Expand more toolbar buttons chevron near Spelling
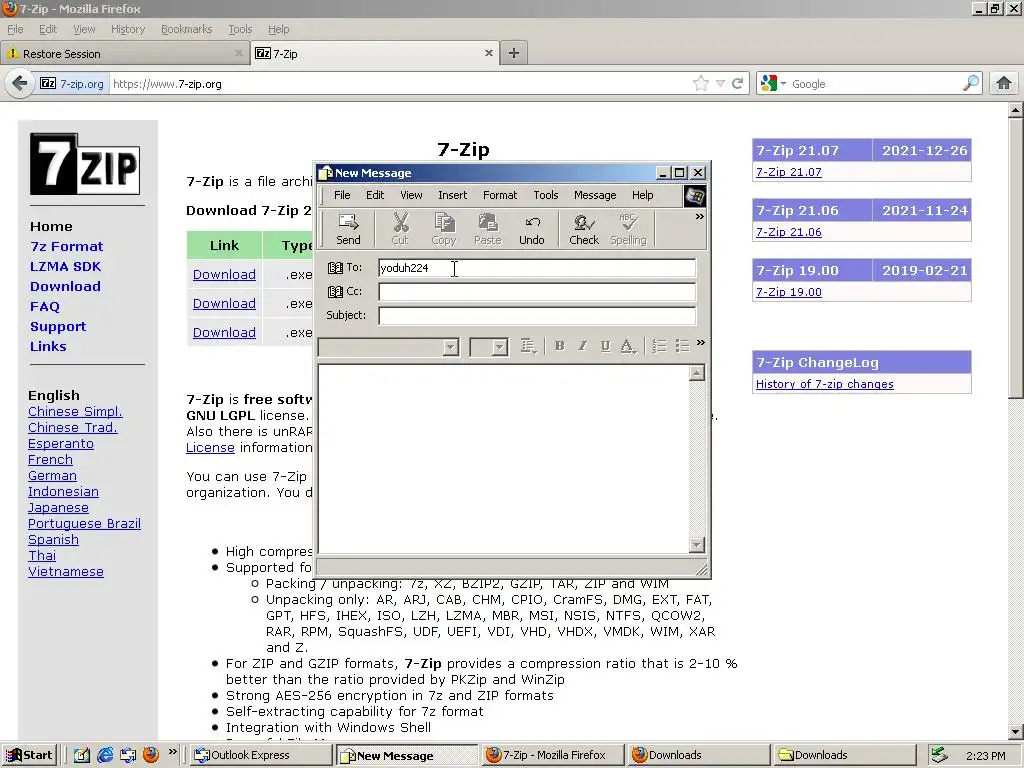 click(x=699, y=217)
